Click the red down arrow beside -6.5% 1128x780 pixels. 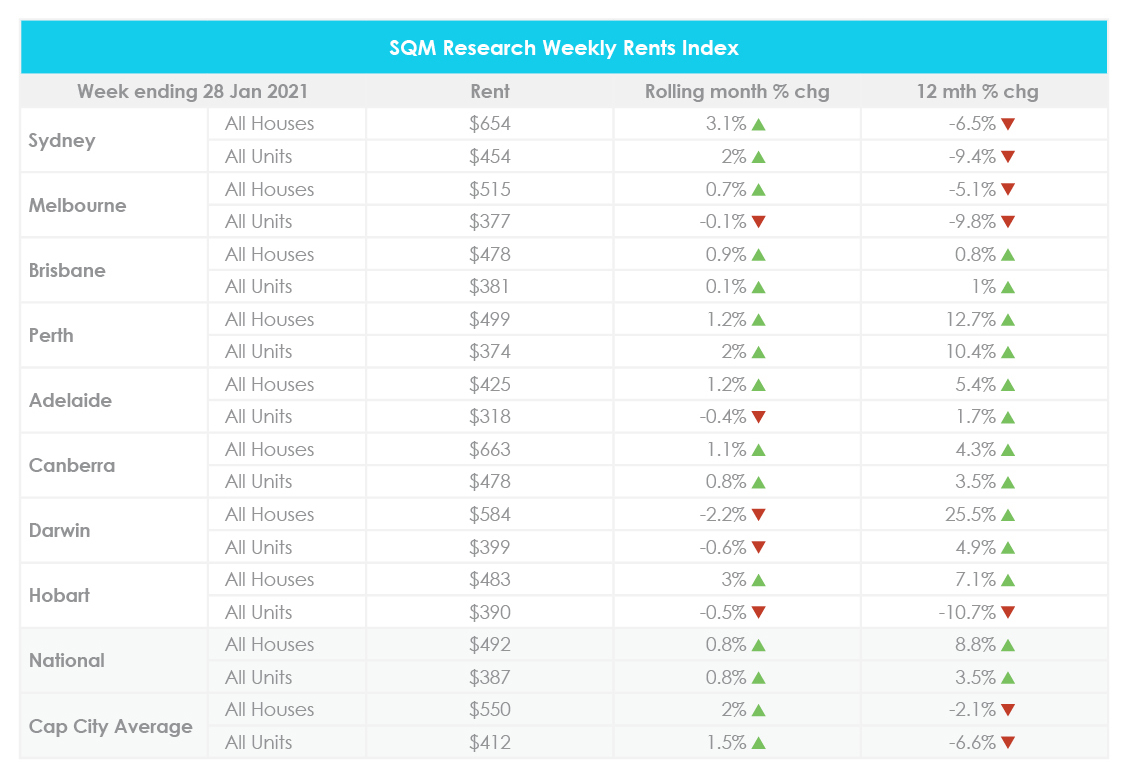pos(1008,124)
